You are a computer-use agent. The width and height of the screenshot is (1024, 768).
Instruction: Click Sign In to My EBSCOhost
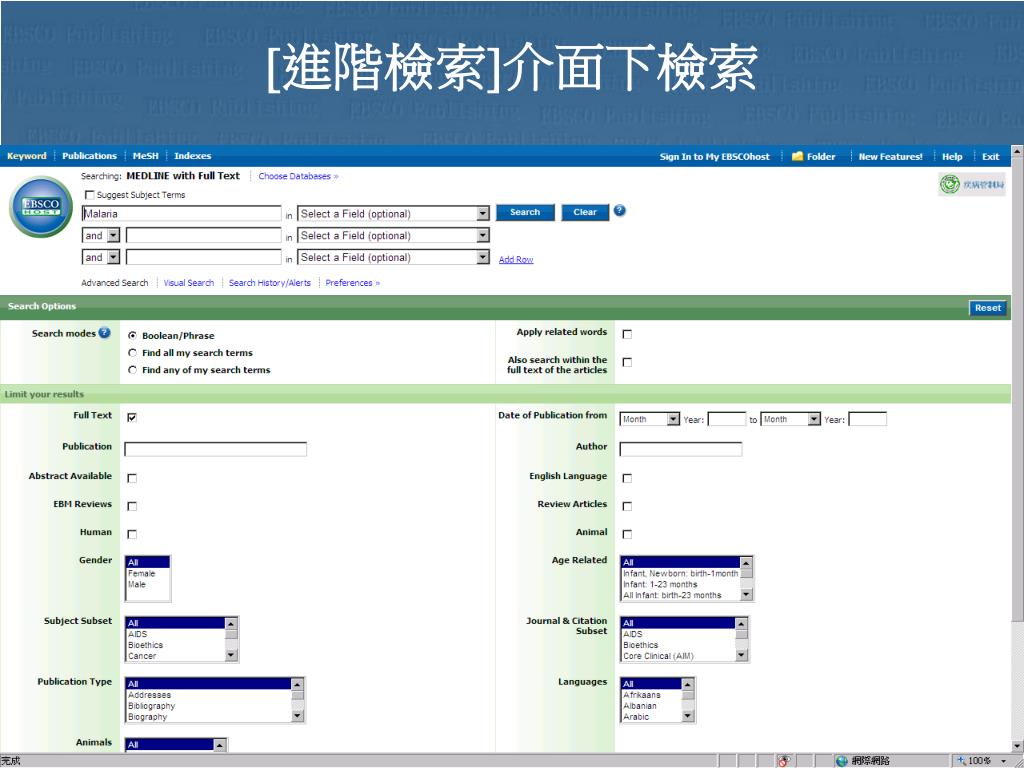point(714,157)
